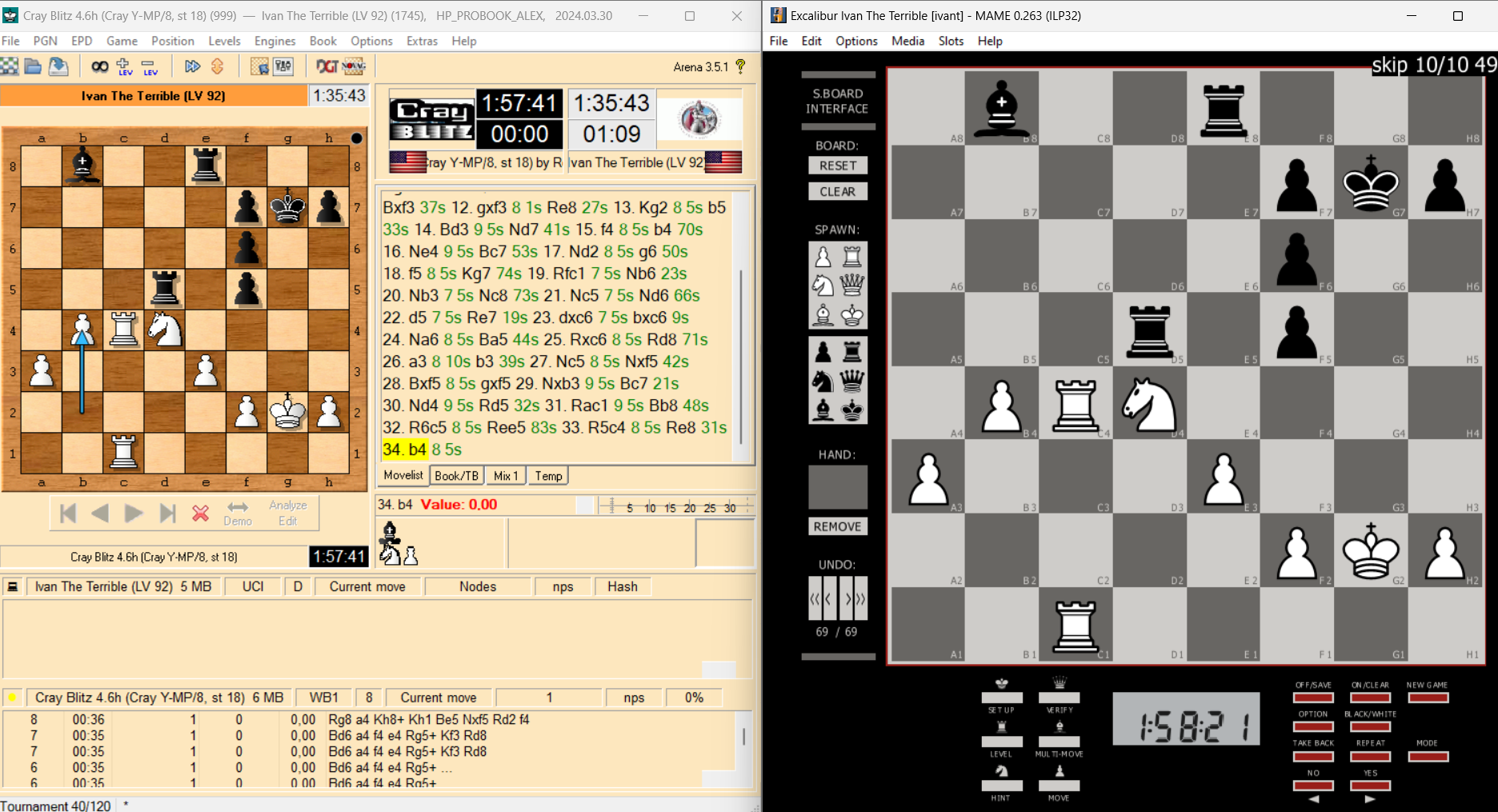Click the HINT knight button on Excalibur
The width and height of the screenshot is (1498, 812).
coord(1001,786)
